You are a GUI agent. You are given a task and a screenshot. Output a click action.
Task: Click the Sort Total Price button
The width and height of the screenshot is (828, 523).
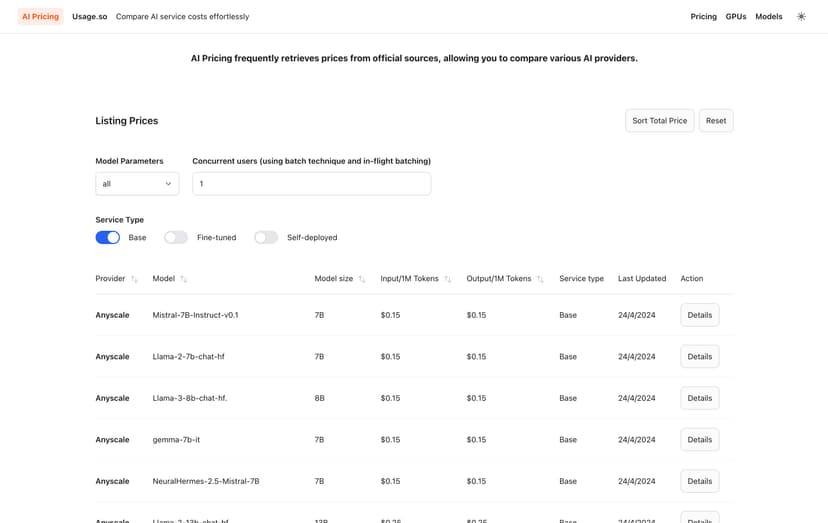point(660,120)
